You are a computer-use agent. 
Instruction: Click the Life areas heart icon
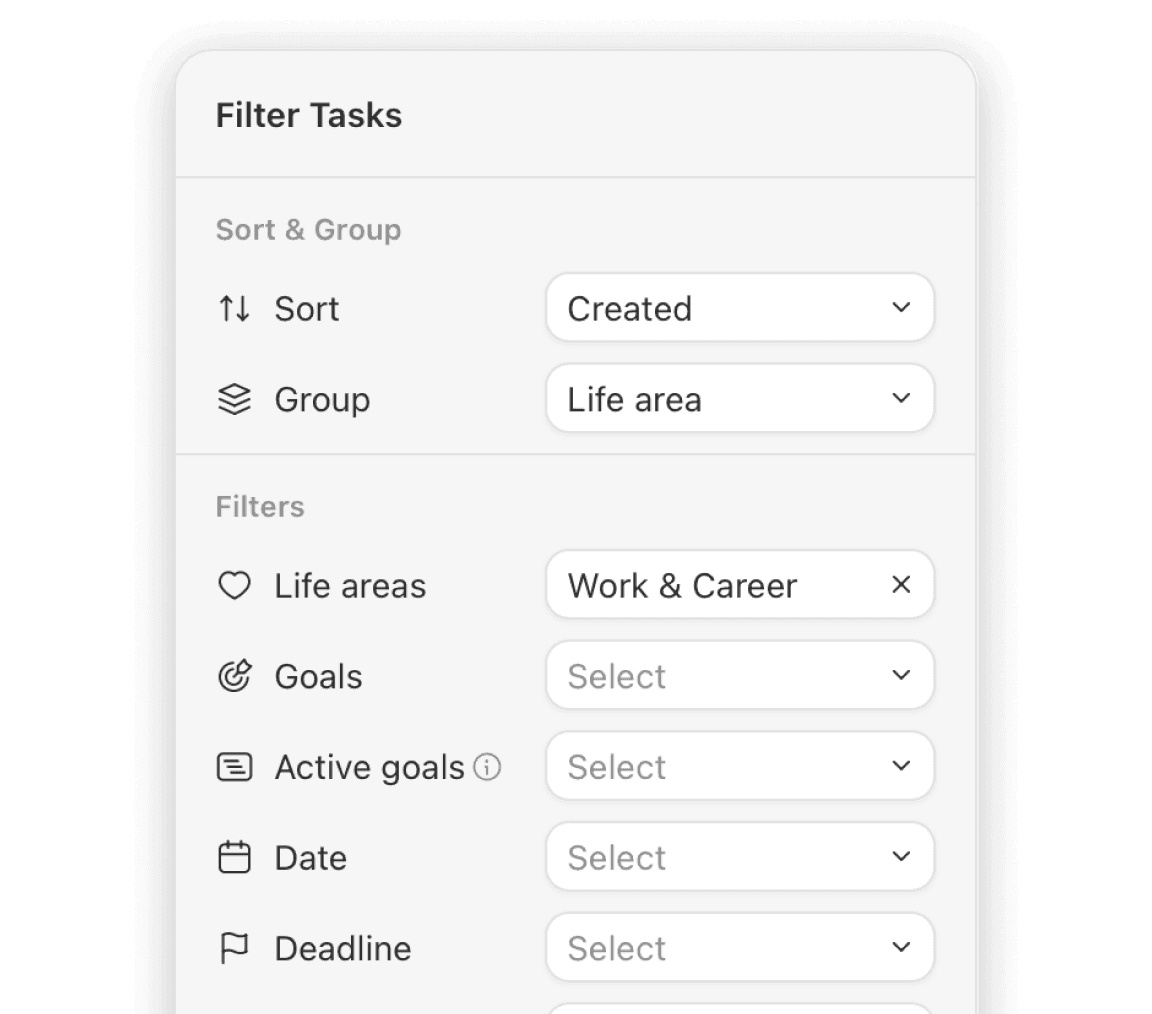click(234, 586)
